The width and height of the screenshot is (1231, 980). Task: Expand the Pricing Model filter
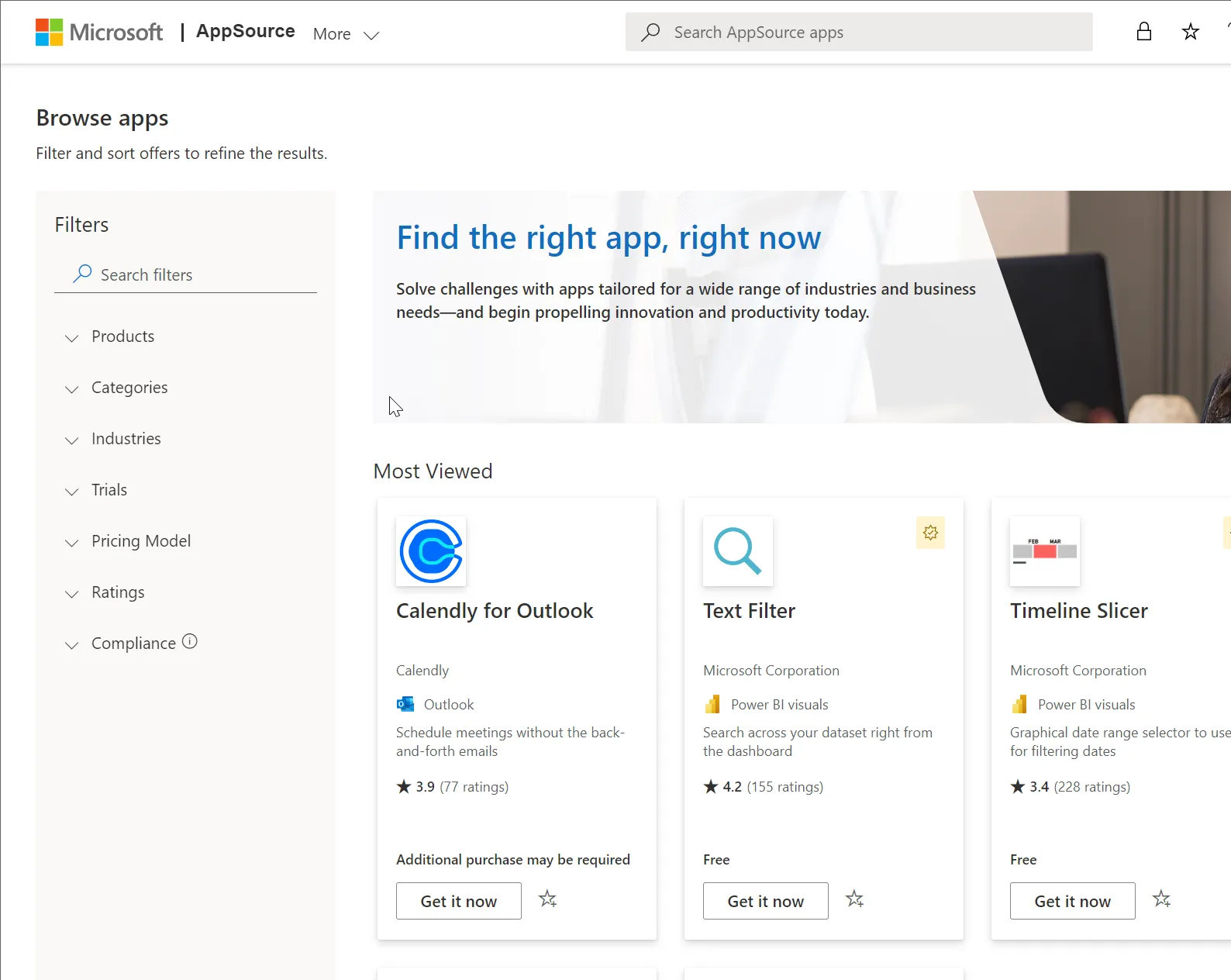pos(128,541)
